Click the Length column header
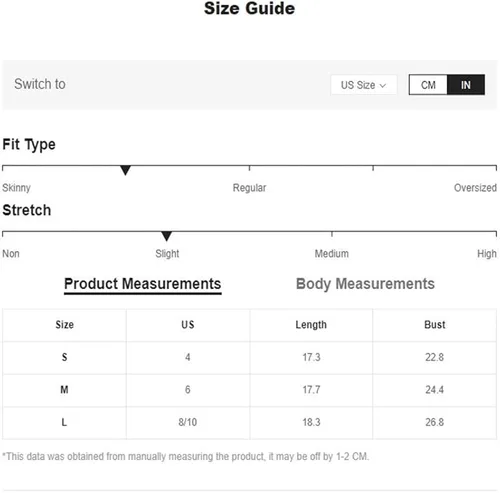This screenshot has height=493, width=500. pyautogui.click(x=311, y=325)
